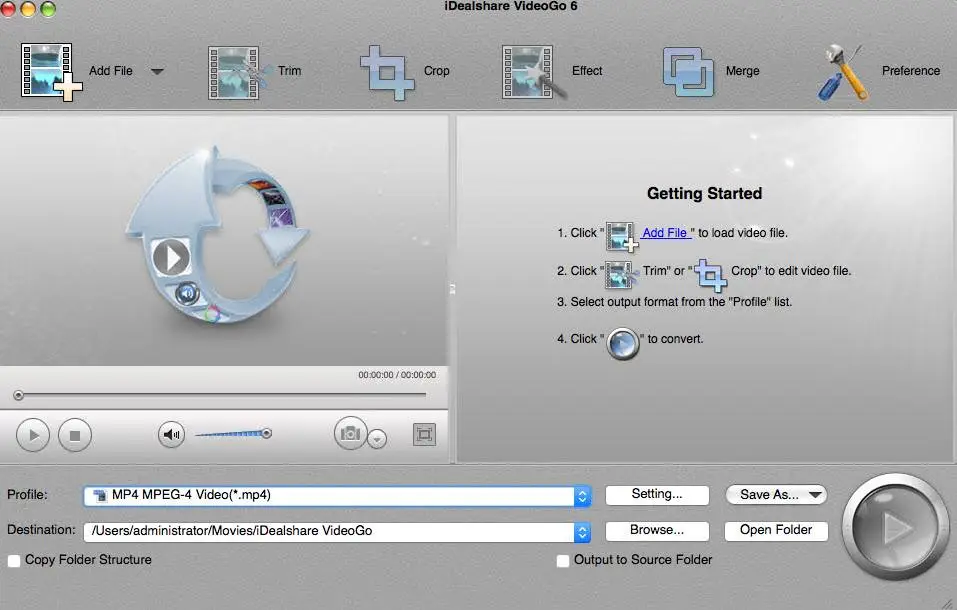Click the Crop icon in Getting Started step 2
Image resolution: width=957 pixels, height=610 pixels.
[x=711, y=274]
